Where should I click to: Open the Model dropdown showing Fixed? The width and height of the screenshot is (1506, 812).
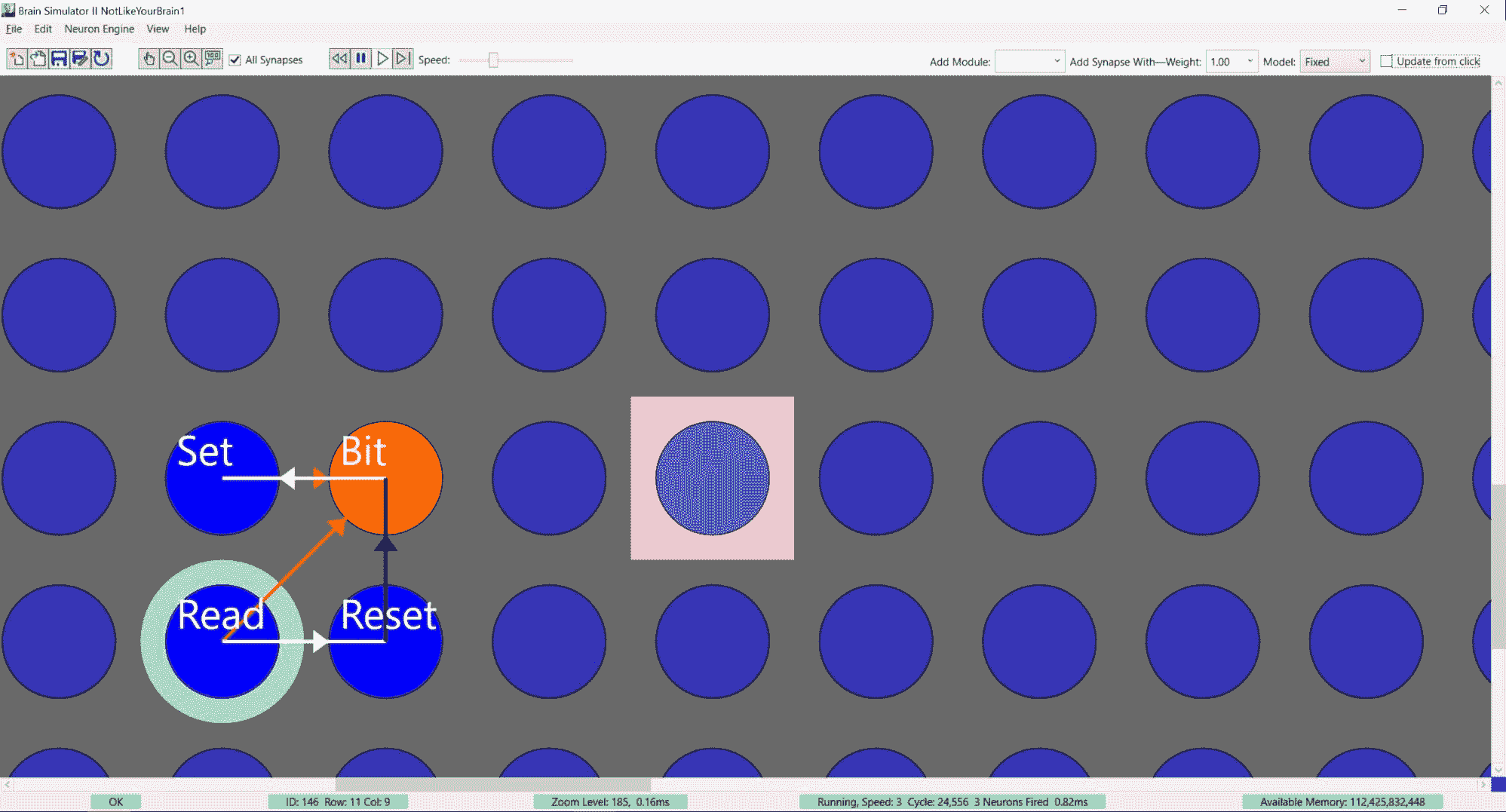1334,62
